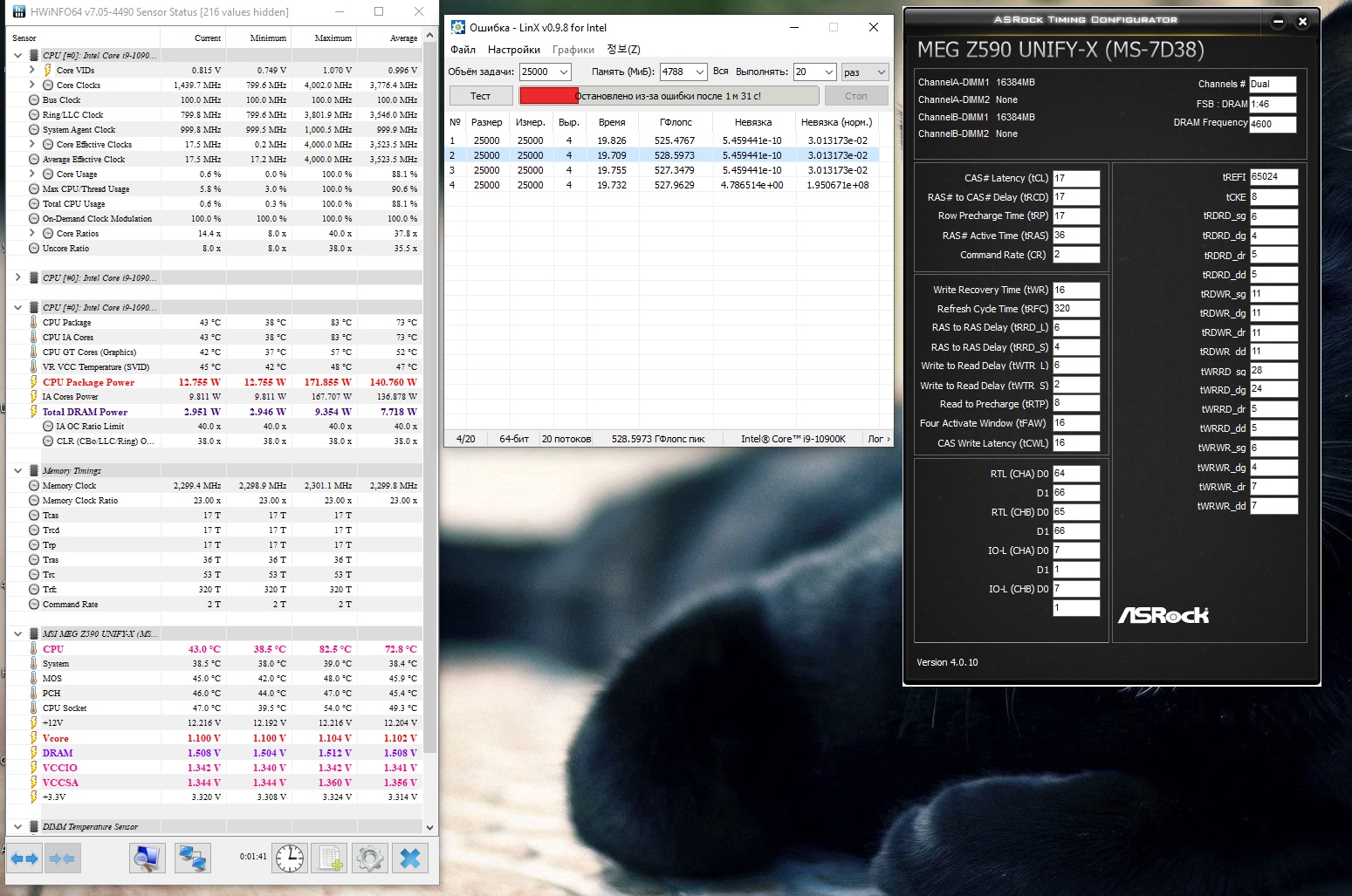This screenshot has height=896, width=1352.
Task: Click the circle icon beside Command Rate in HWiNFO
Action: (33, 605)
